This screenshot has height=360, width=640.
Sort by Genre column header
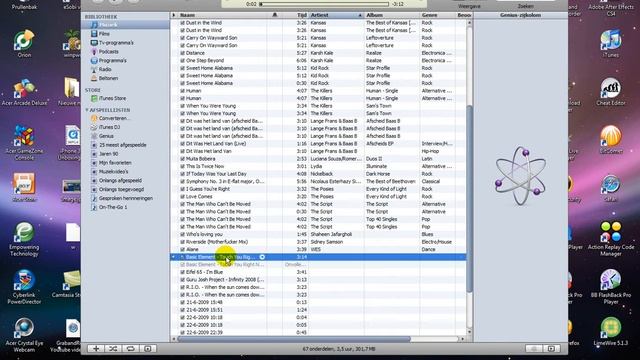(x=438, y=15)
